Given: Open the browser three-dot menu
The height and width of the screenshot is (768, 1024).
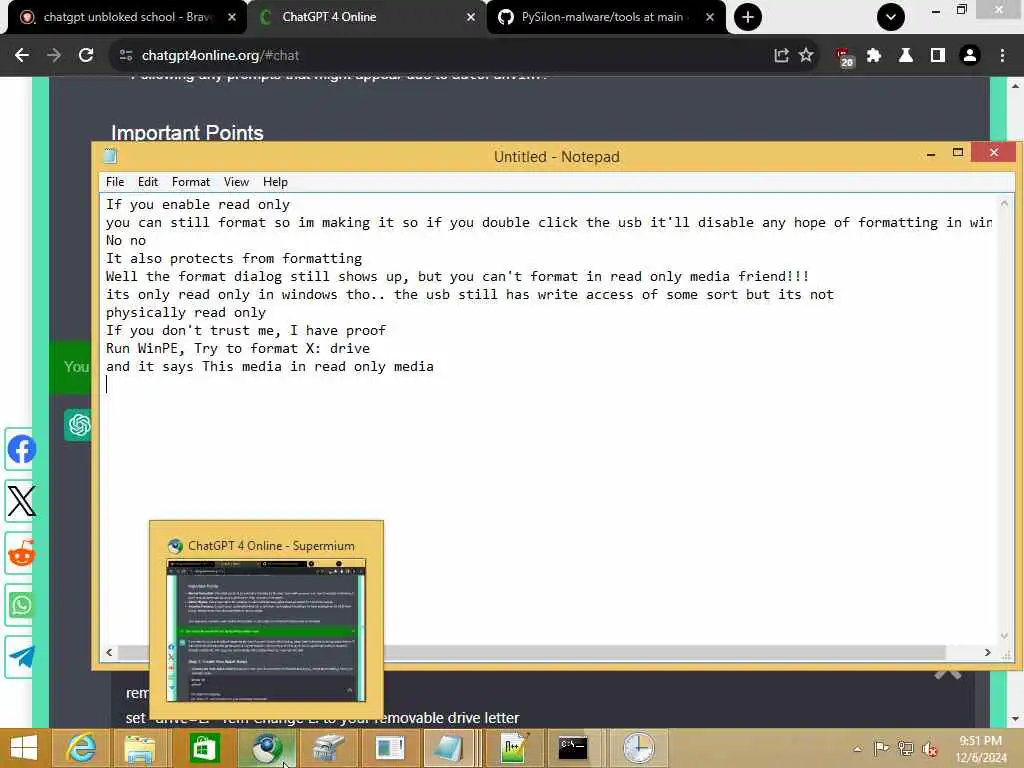Looking at the screenshot, I should pyautogui.click(x=1002, y=56).
